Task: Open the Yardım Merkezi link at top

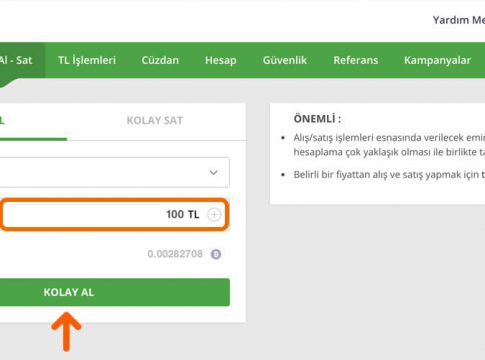Action: click(459, 20)
